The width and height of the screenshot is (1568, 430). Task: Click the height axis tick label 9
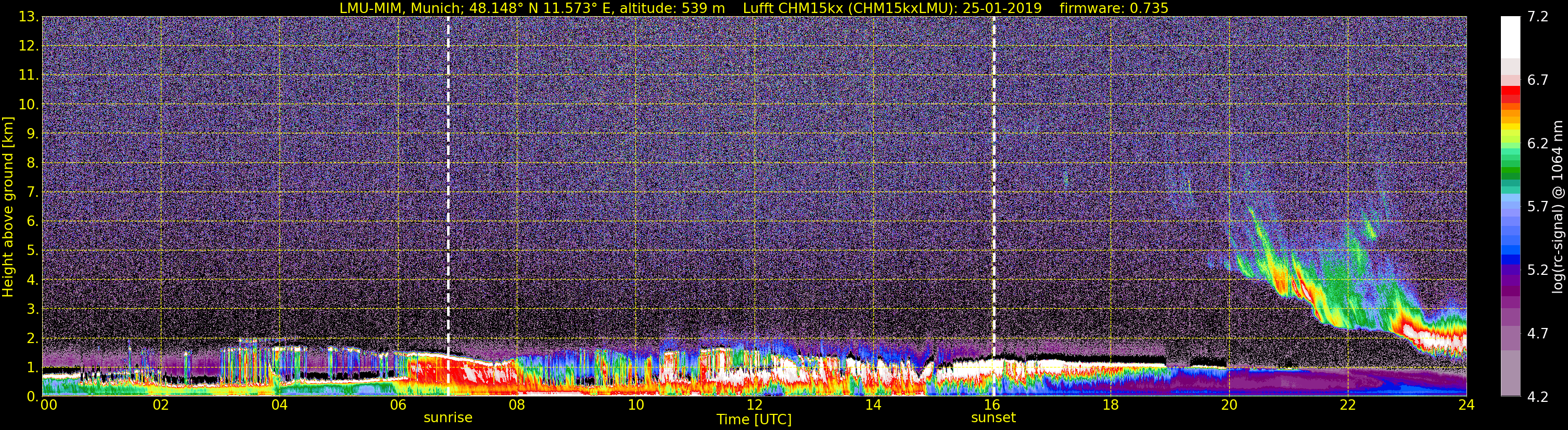[32, 133]
